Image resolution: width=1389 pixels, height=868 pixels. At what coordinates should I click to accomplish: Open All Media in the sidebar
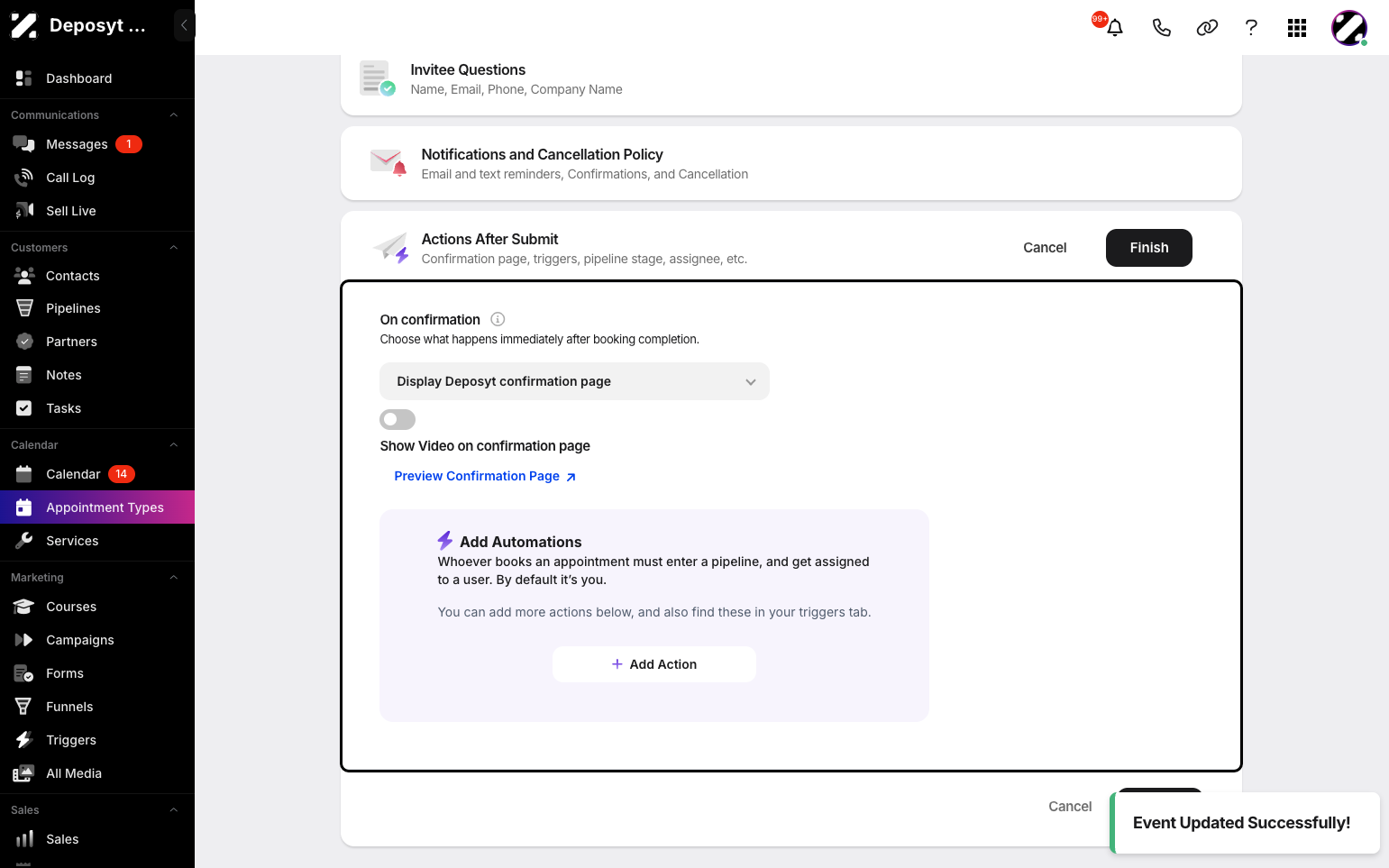click(97, 773)
